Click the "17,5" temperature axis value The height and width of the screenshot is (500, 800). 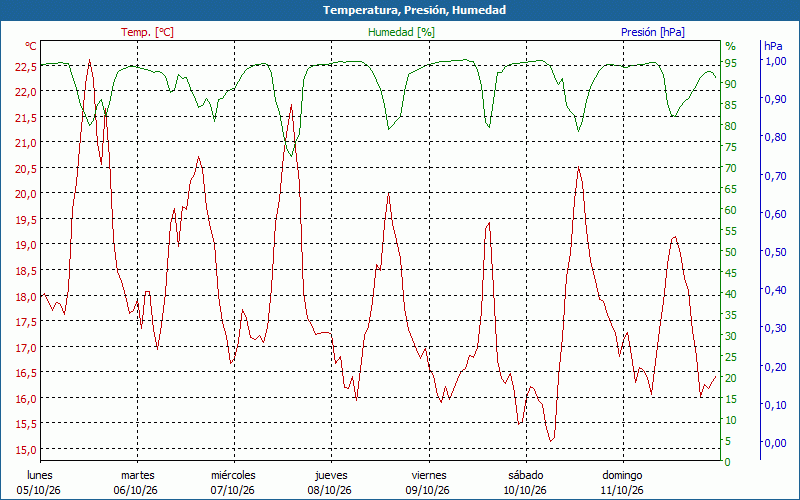tap(27, 322)
